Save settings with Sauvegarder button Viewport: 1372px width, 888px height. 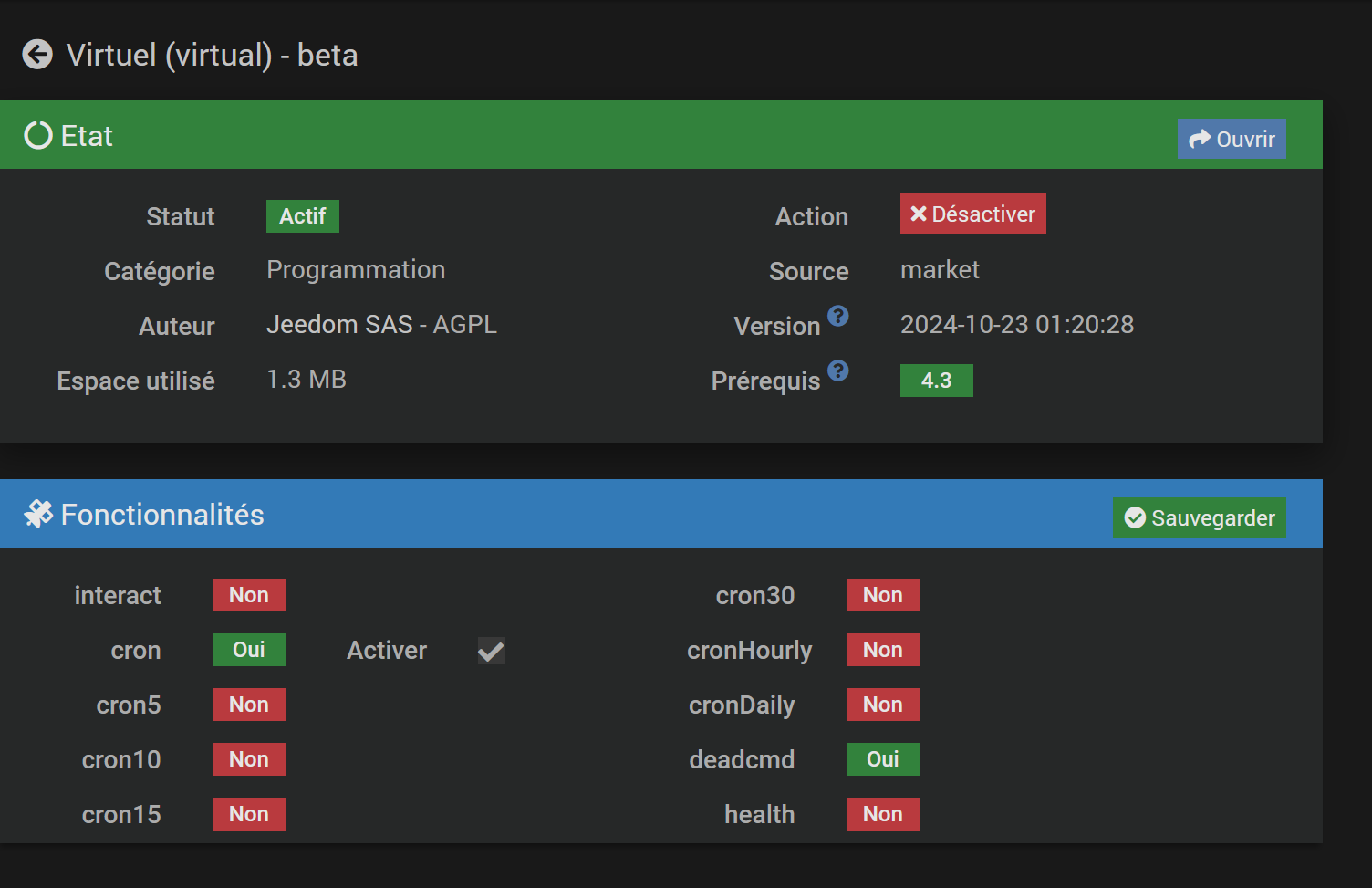click(1199, 517)
